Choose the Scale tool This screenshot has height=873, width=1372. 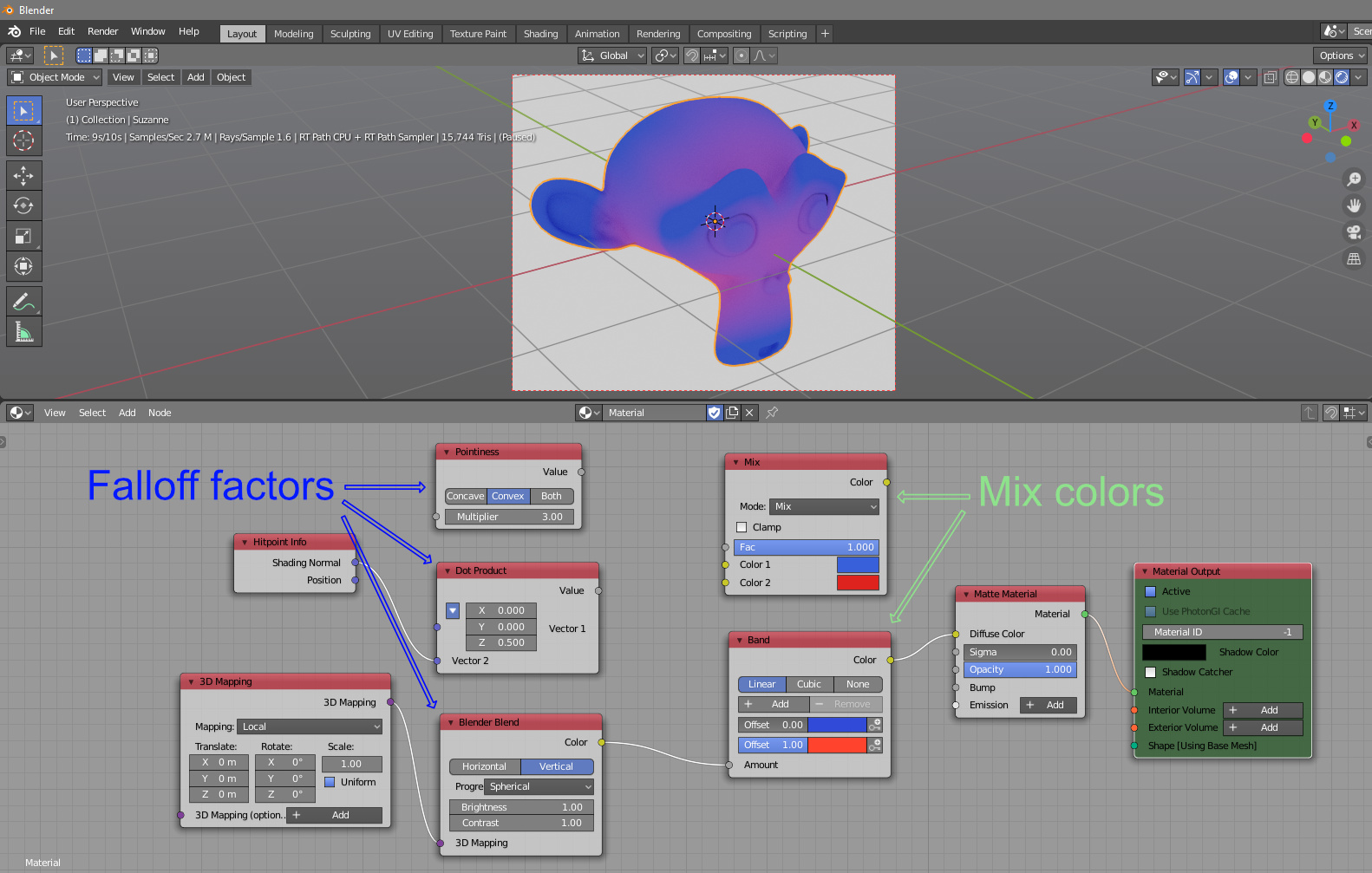pos(23,236)
